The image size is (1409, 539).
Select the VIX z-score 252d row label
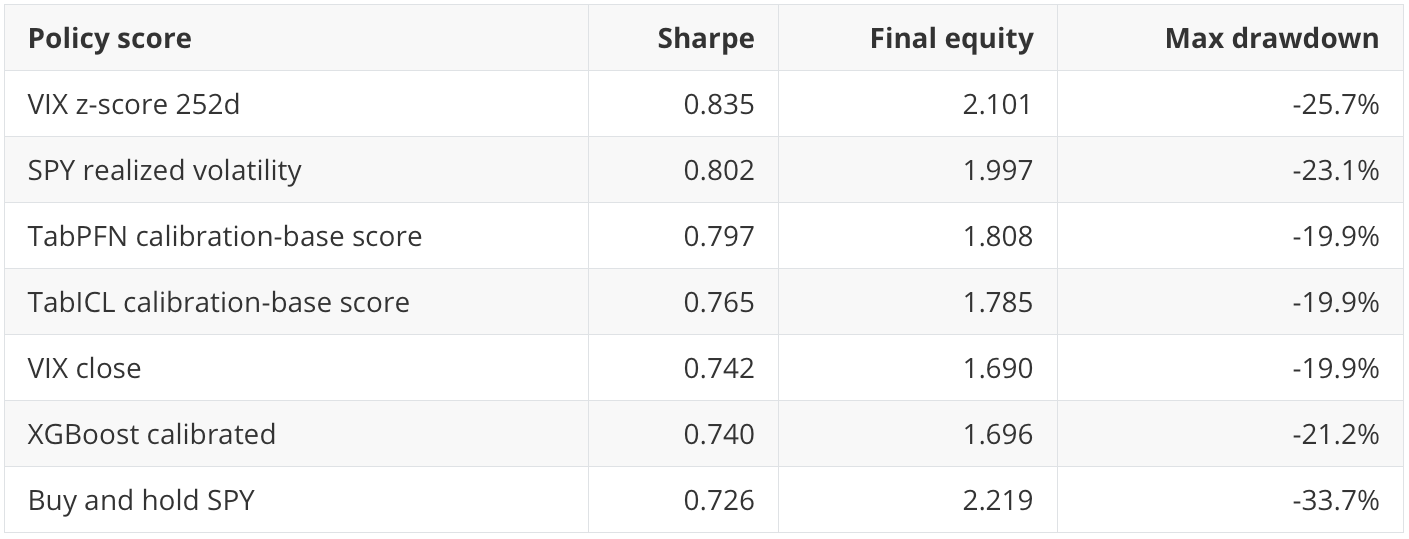[134, 104]
